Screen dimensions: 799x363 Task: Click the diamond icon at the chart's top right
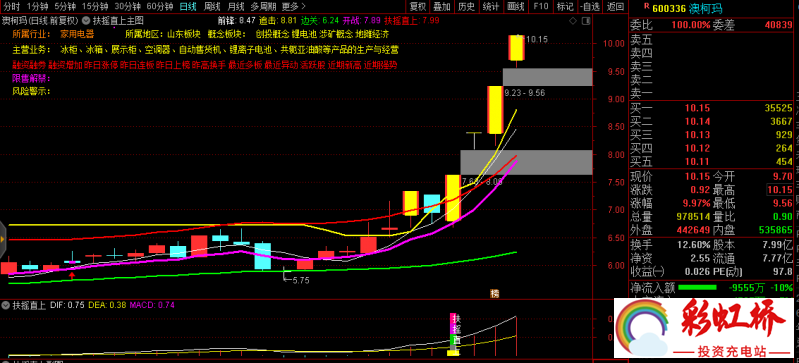point(573,21)
